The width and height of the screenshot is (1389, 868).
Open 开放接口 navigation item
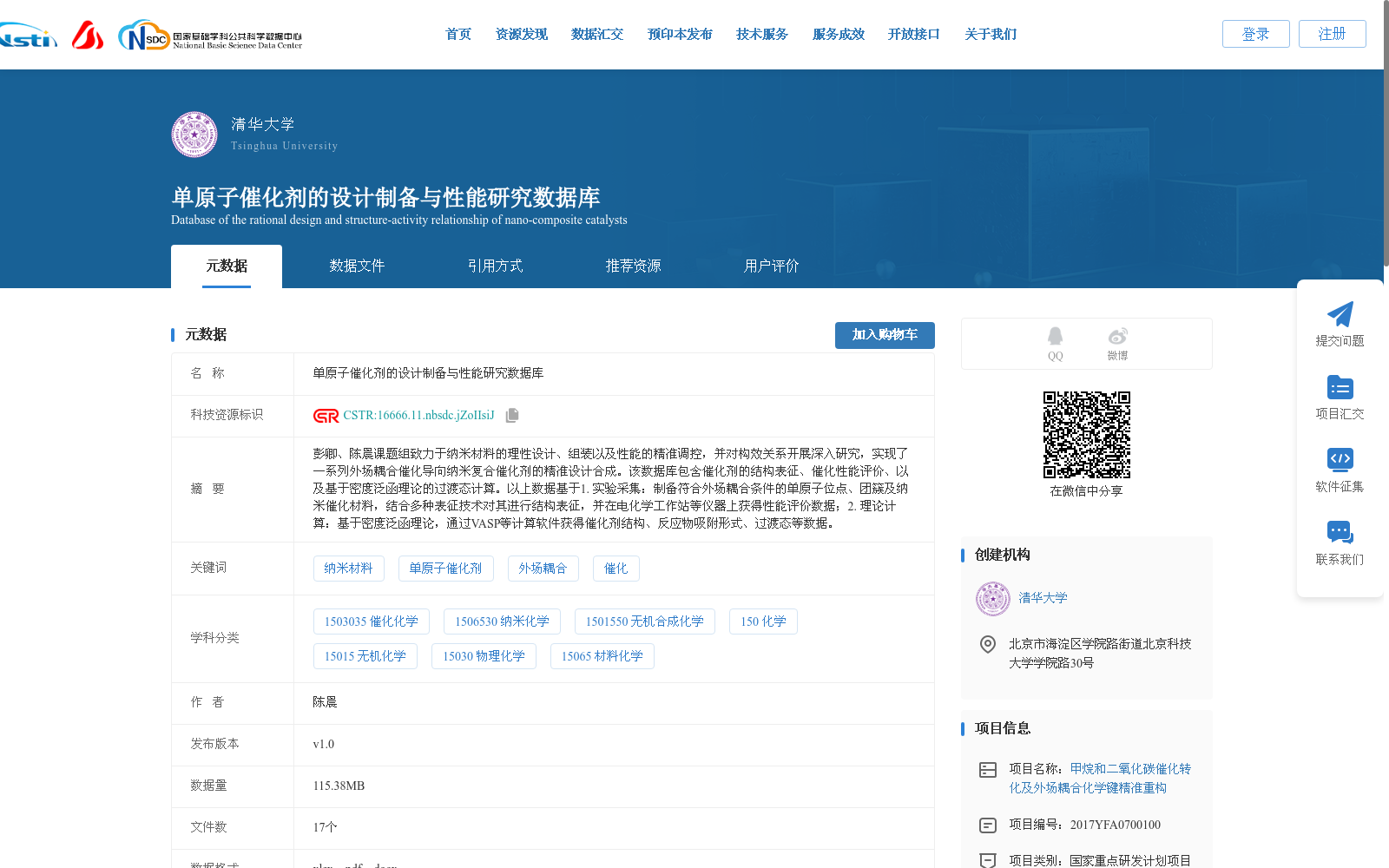914,35
